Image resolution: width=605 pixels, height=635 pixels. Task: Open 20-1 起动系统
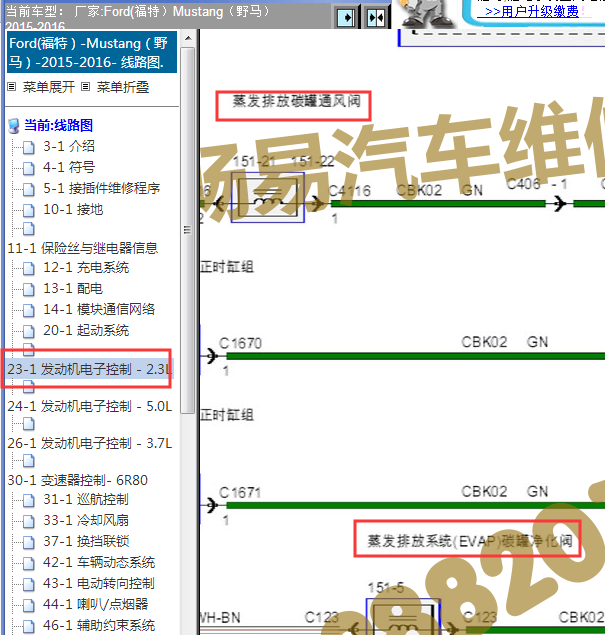pos(86,330)
